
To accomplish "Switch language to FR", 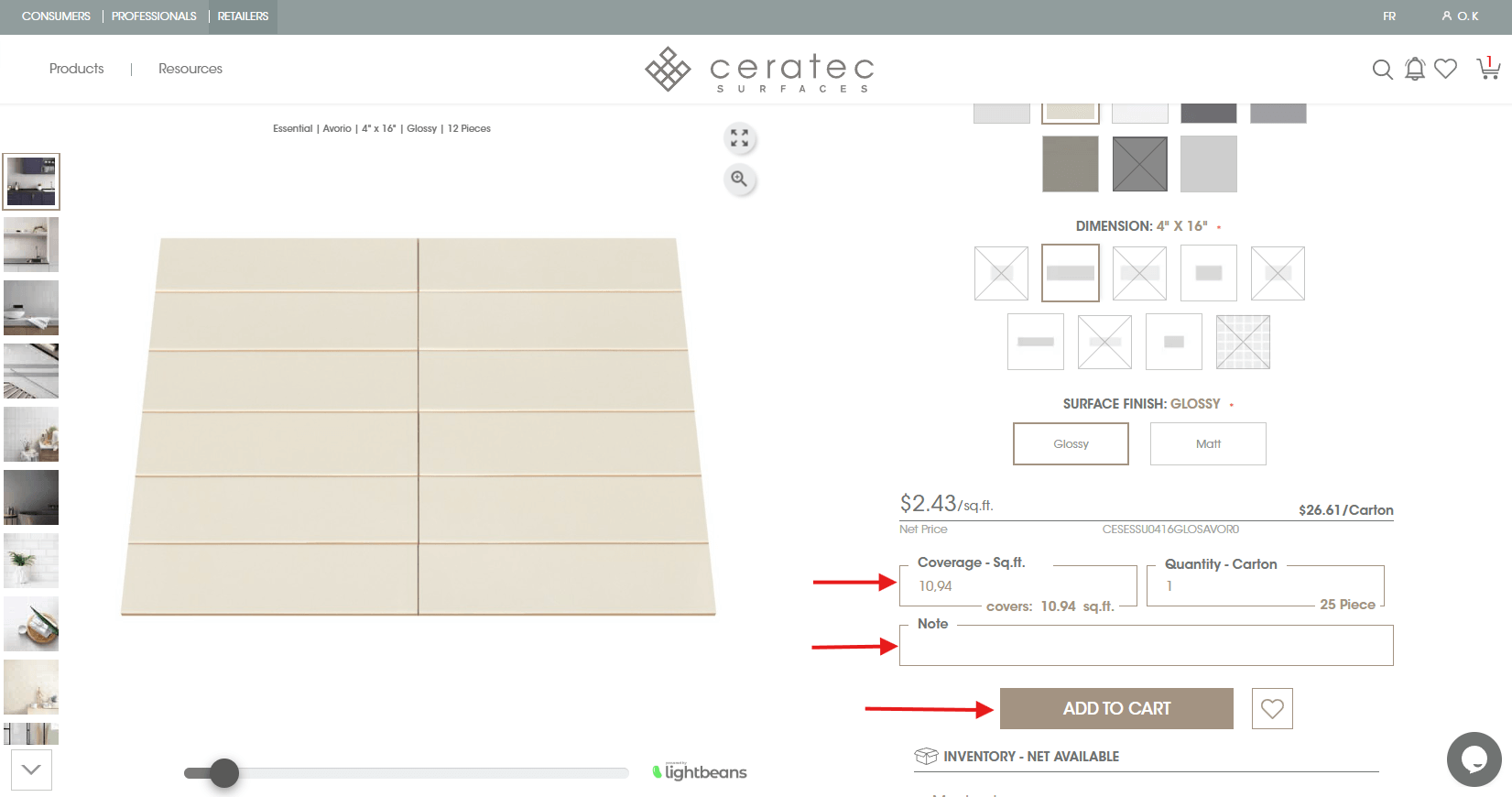I will click(x=1389, y=16).
